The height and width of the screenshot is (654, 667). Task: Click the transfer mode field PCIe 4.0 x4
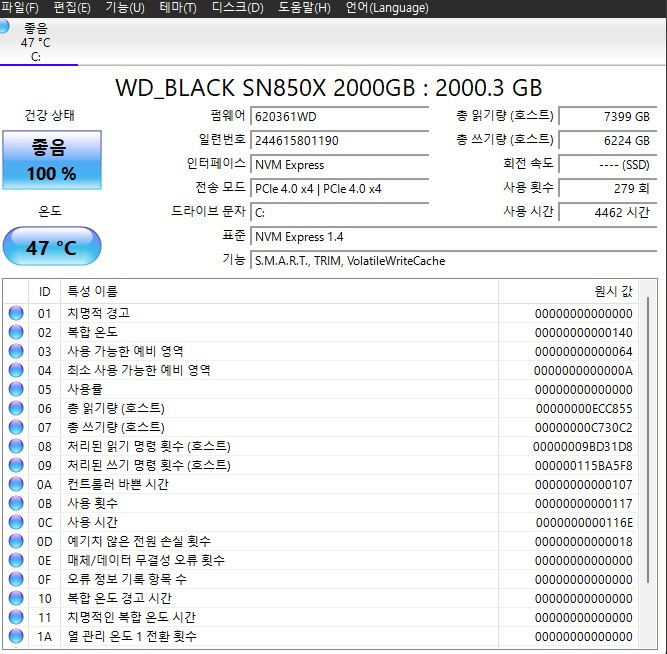340,188
